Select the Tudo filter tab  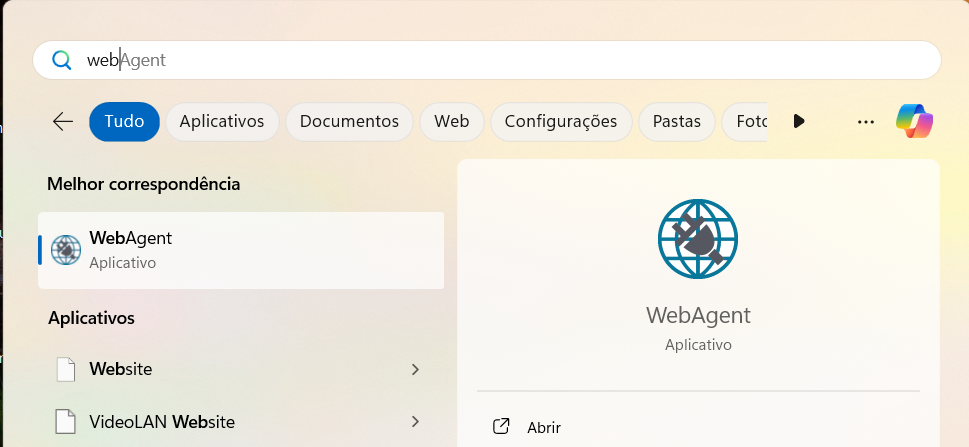pos(124,122)
